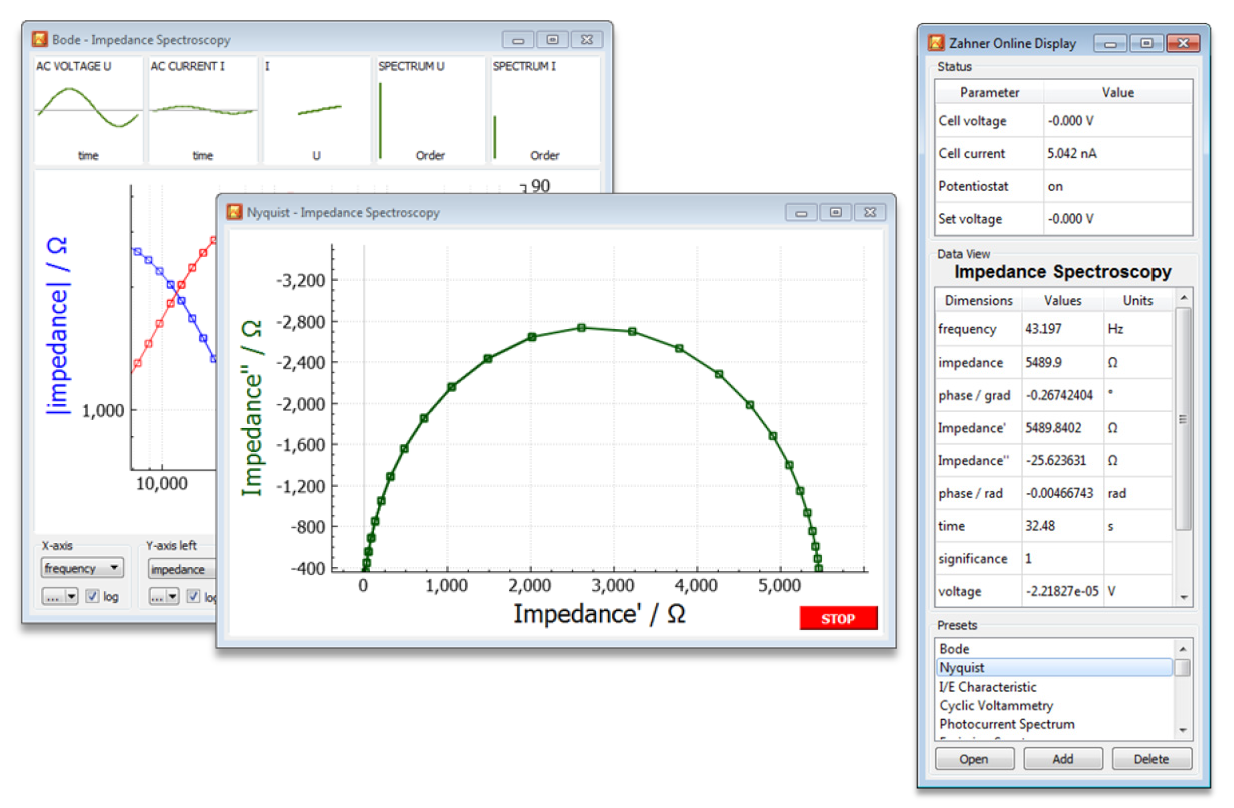Click the rad unit cell
Screen dimensions: 1234x808
[1138, 493]
